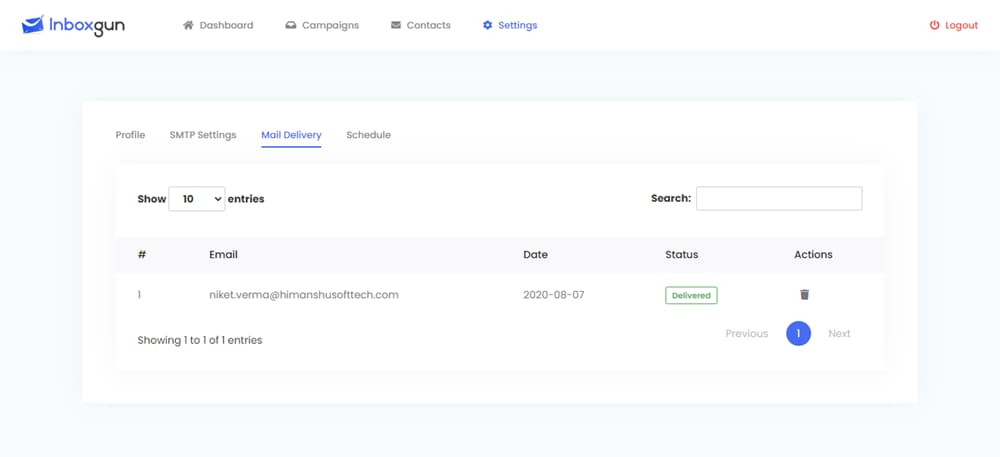This screenshot has height=457, width=1000.
Task: Go to the Next page
Action: (839, 333)
